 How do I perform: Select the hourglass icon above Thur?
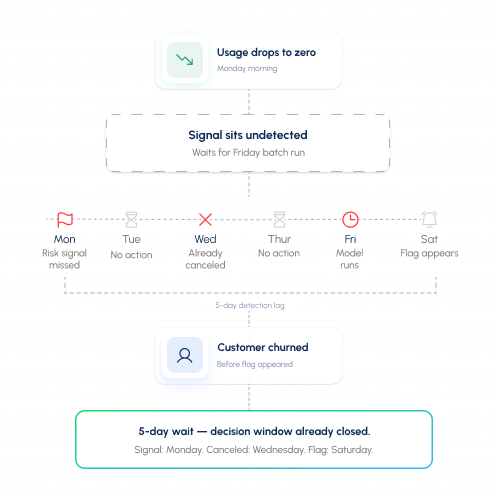279,219
